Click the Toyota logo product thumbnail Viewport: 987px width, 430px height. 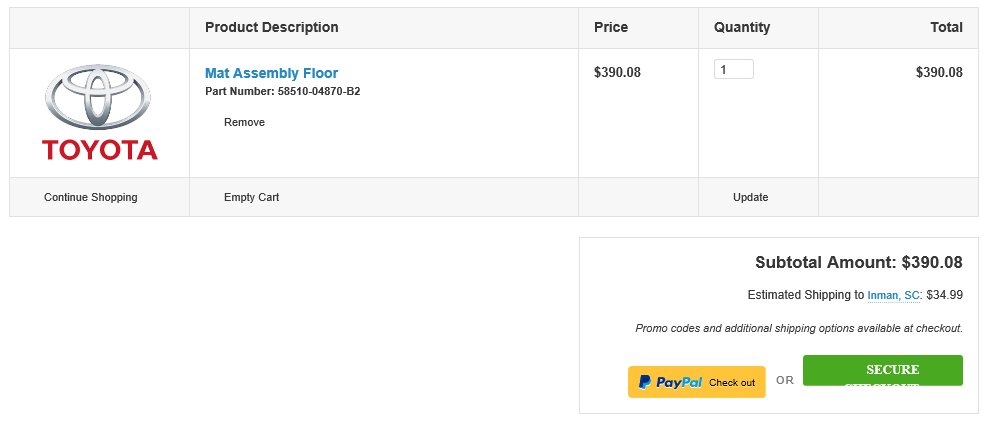pos(99,112)
